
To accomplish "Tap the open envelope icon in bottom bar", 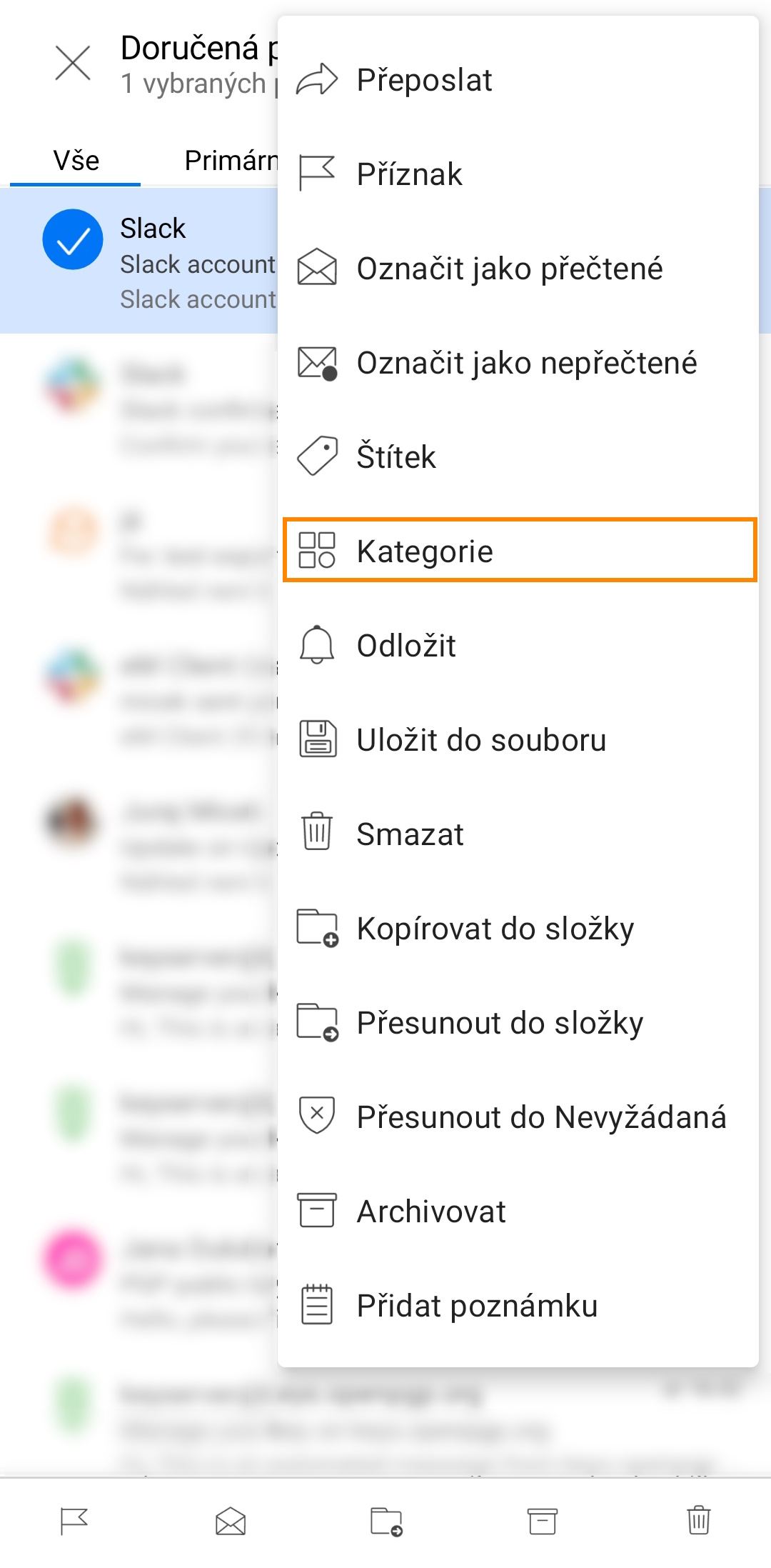I will (x=231, y=1521).
